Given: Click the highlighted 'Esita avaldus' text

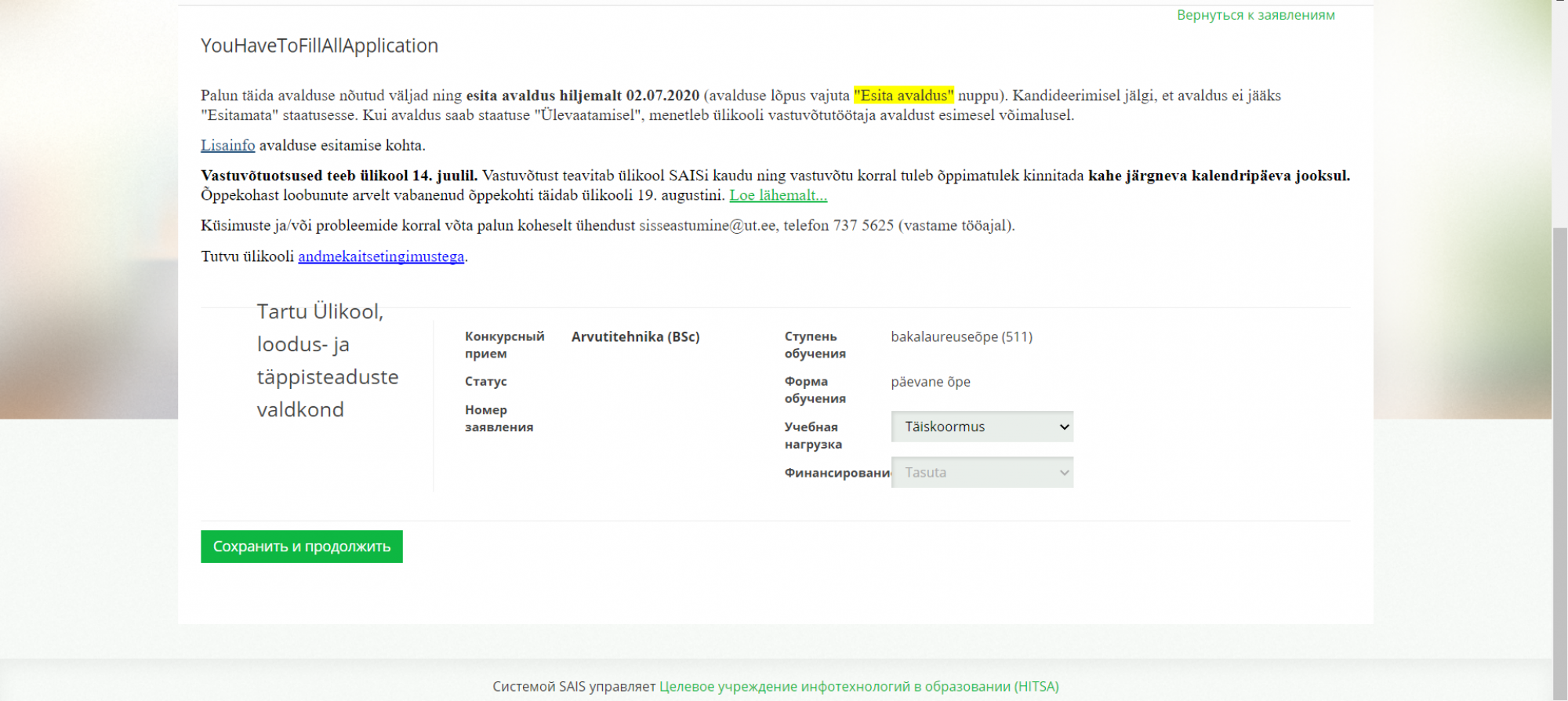Looking at the screenshot, I should pyautogui.click(x=903, y=96).
